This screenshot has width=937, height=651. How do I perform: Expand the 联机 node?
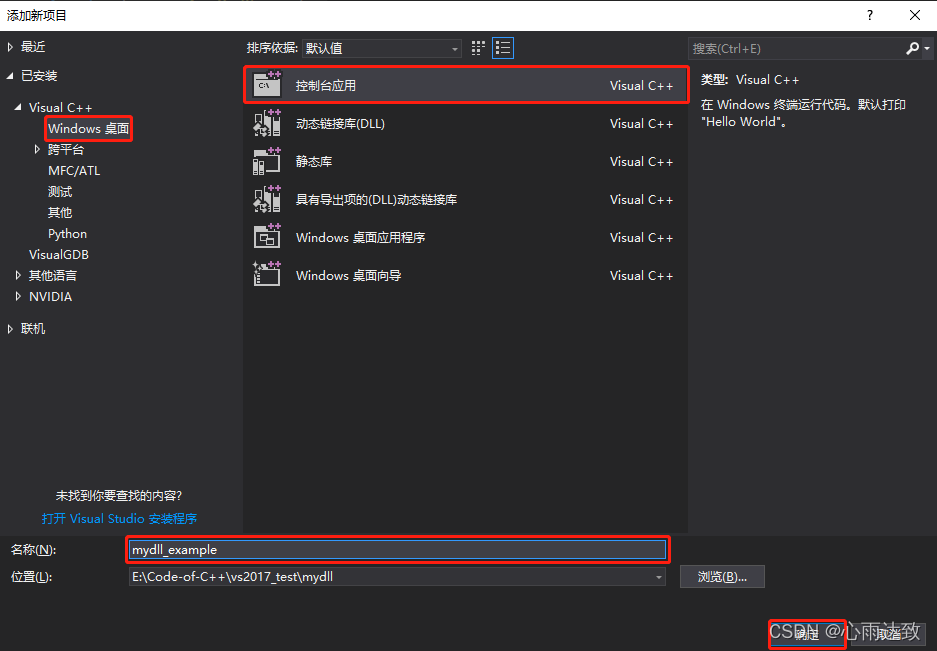(x=10, y=329)
